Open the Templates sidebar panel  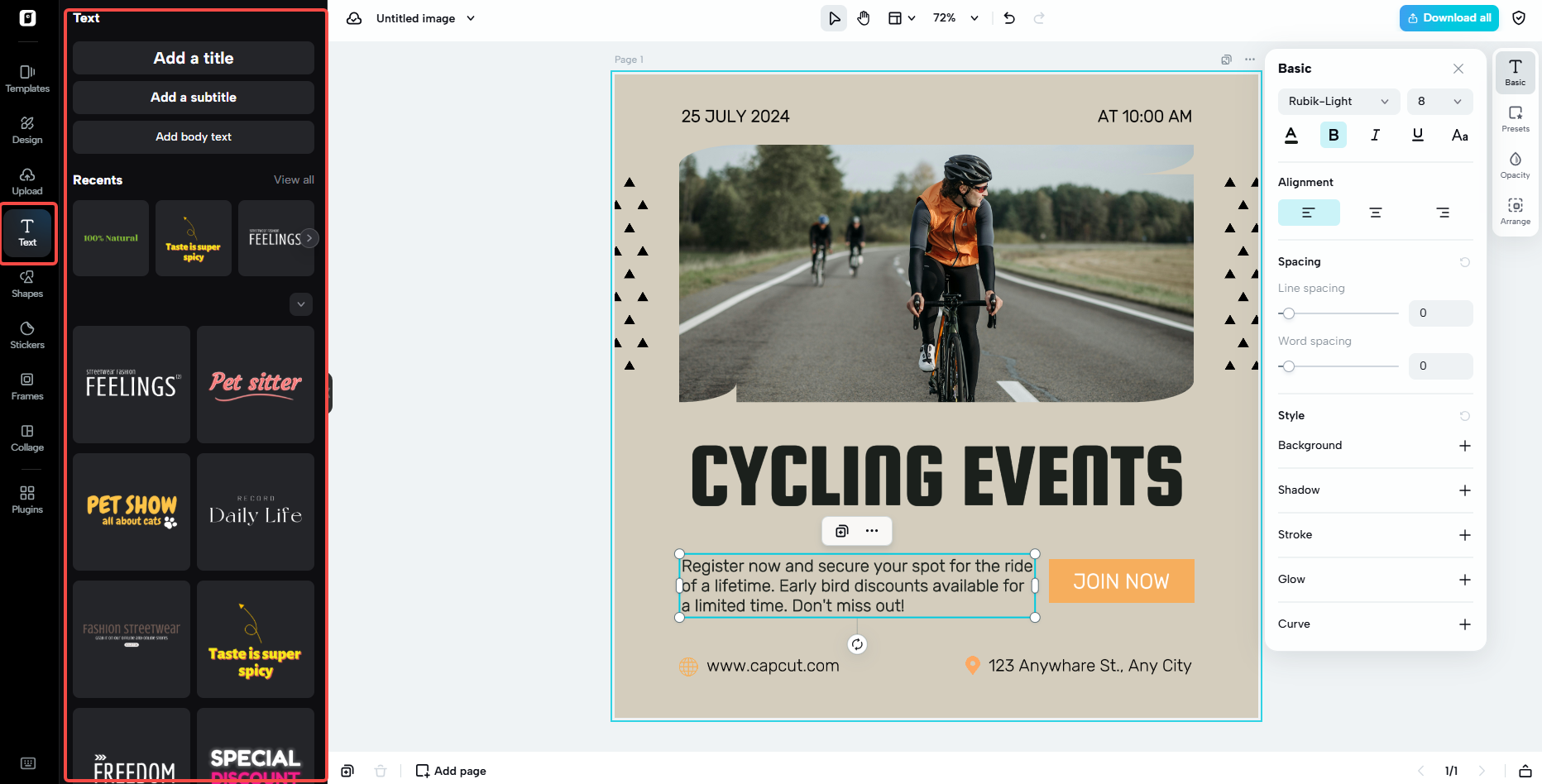pyautogui.click(x=27, y=79)
